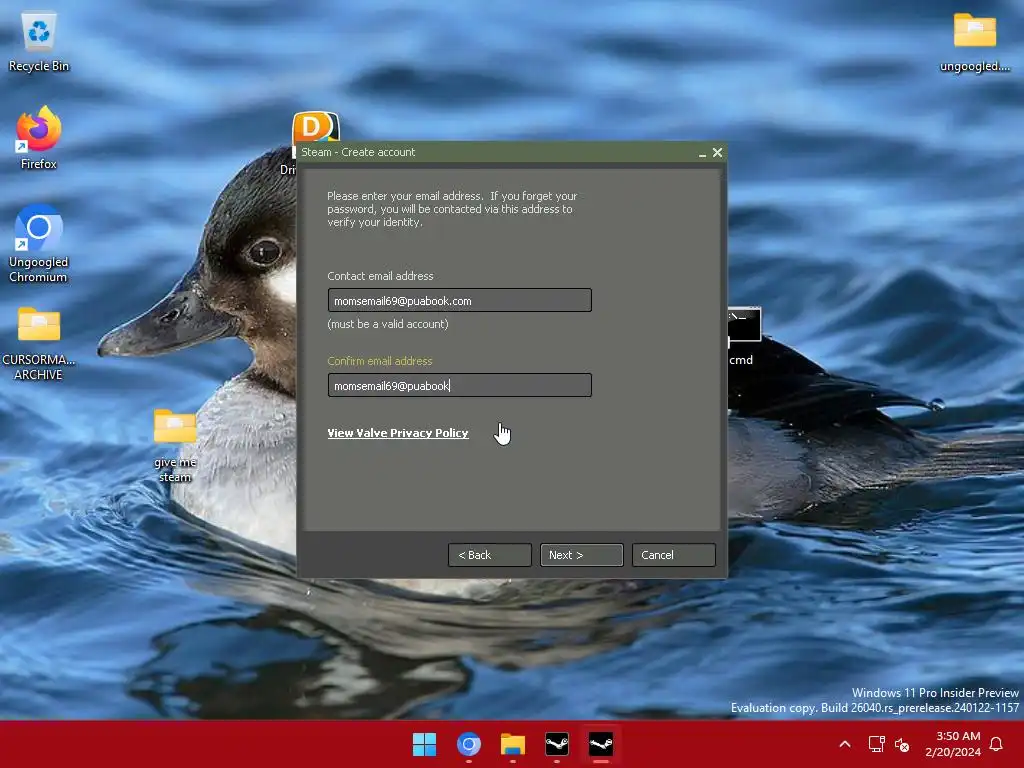Minimize the Steam Create account window
The image size is (1024, 768).
click(702, 153)
